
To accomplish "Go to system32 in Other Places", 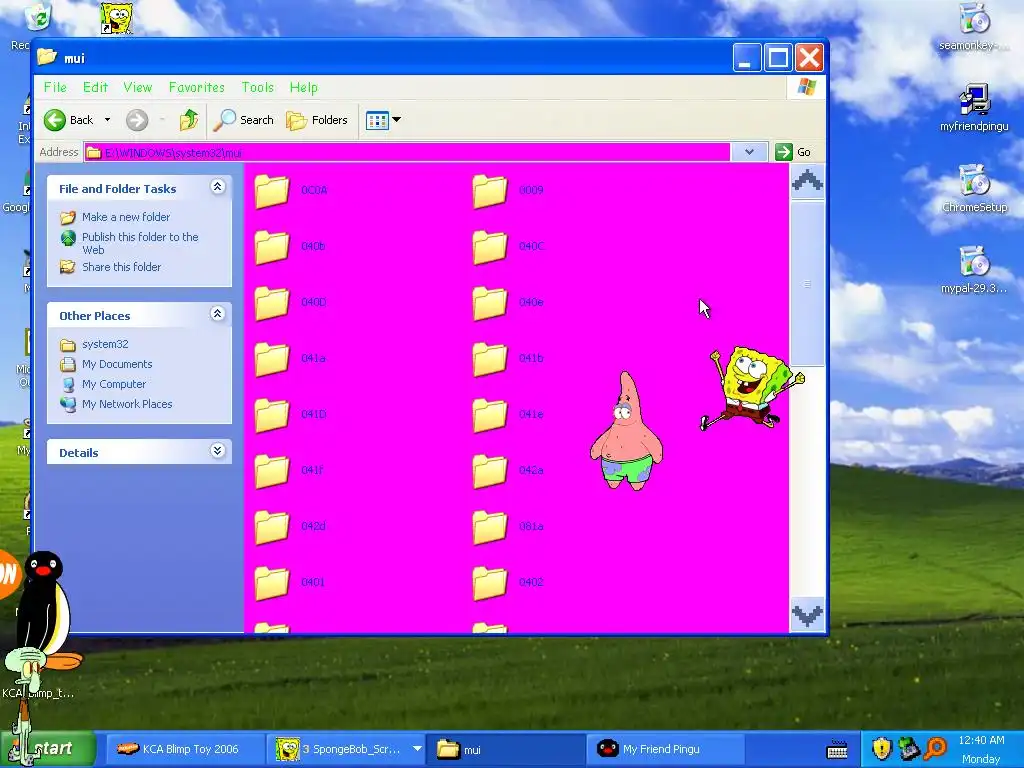I will (x=104, y=344).
